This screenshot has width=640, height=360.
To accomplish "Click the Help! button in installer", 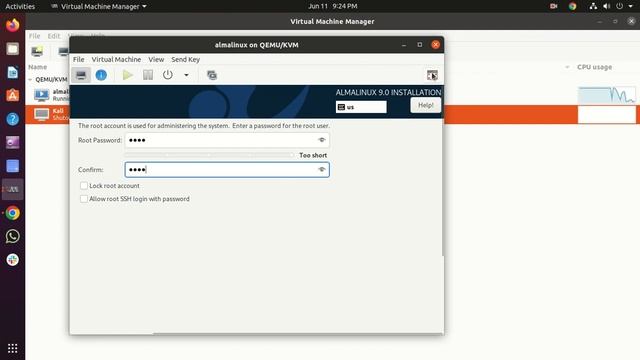I will coord(425,105).
